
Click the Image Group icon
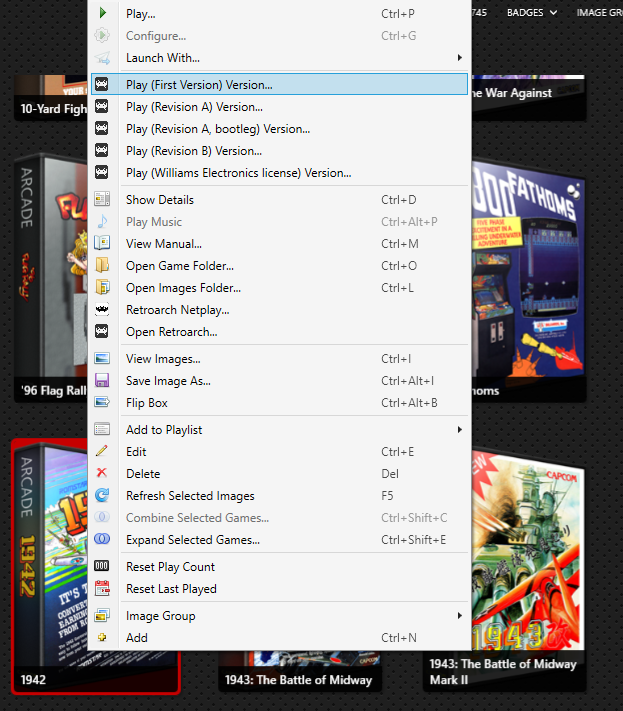tap(102, 615)
